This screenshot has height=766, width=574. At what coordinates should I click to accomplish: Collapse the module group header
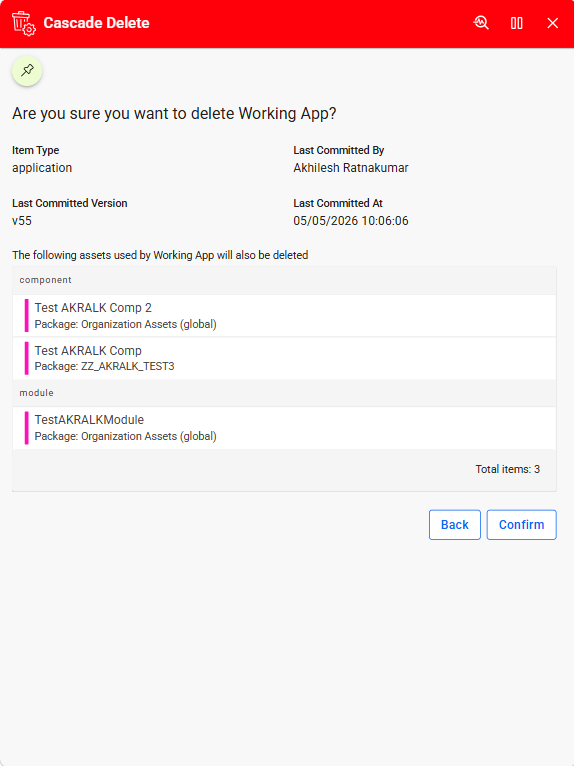pos(284,393)
